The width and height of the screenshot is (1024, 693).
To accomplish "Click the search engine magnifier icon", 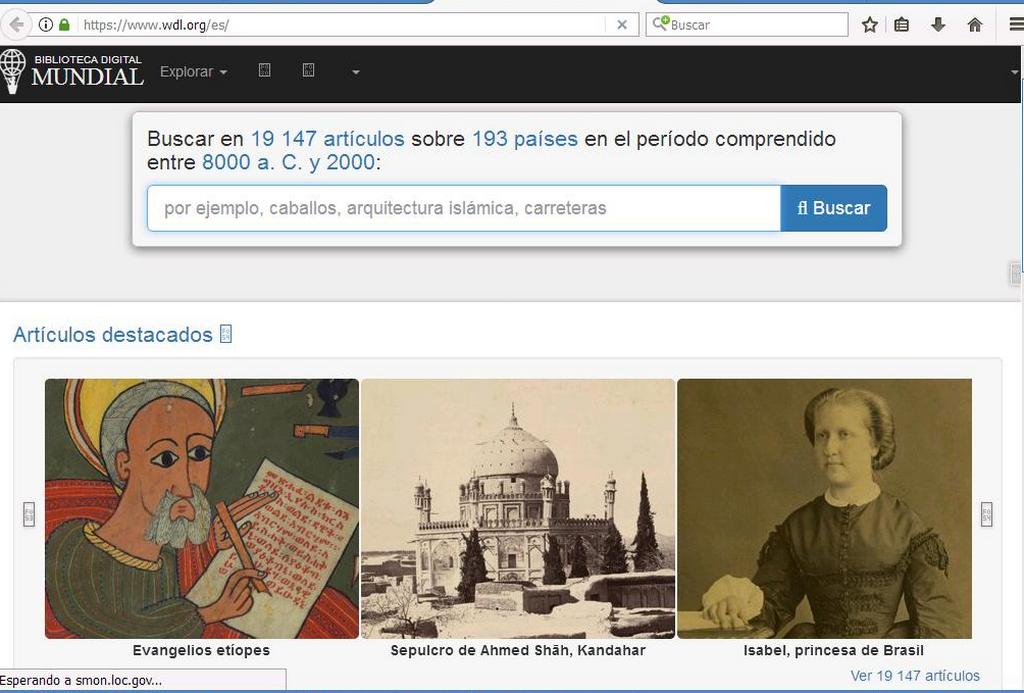I will click(660, 24).
